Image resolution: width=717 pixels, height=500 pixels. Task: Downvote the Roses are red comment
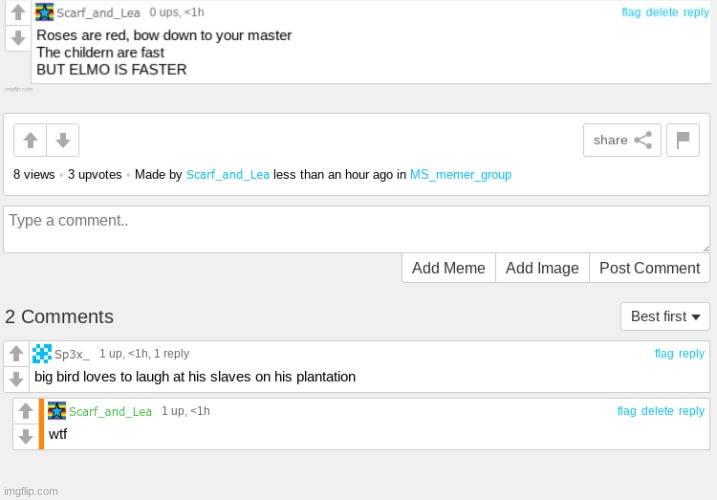click(x=18, y=38)
